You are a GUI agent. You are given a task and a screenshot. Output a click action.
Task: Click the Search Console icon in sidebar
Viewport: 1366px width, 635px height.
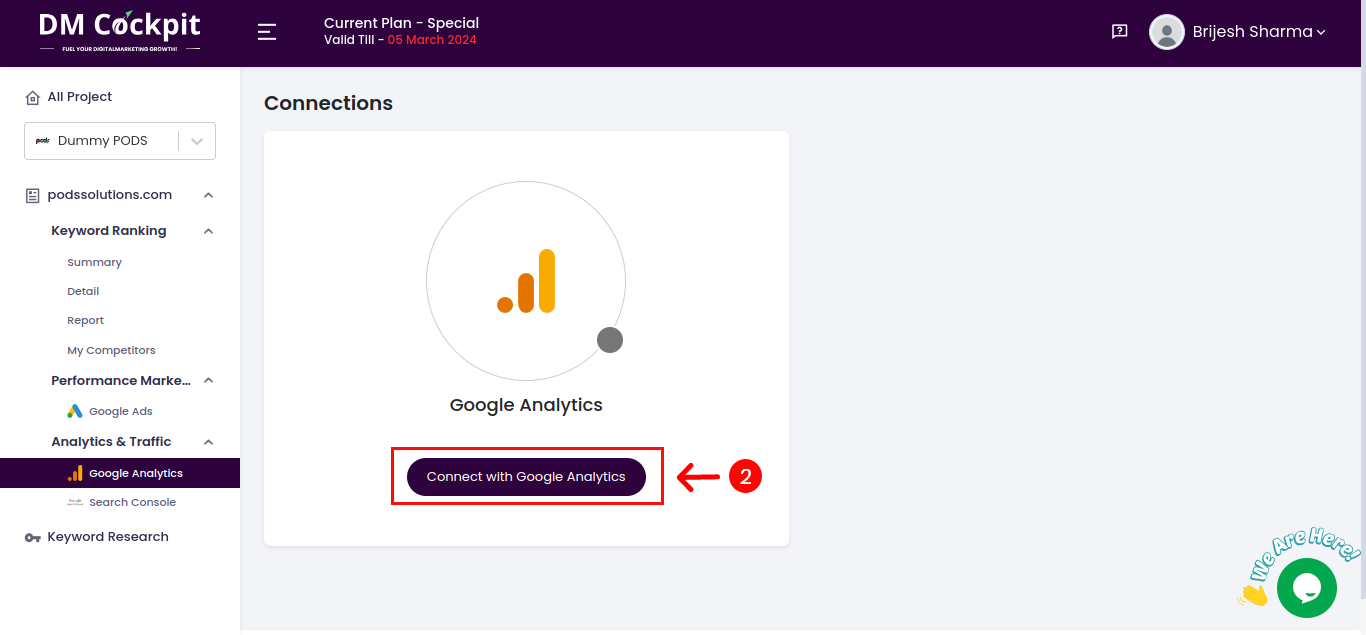click(76, 501)
